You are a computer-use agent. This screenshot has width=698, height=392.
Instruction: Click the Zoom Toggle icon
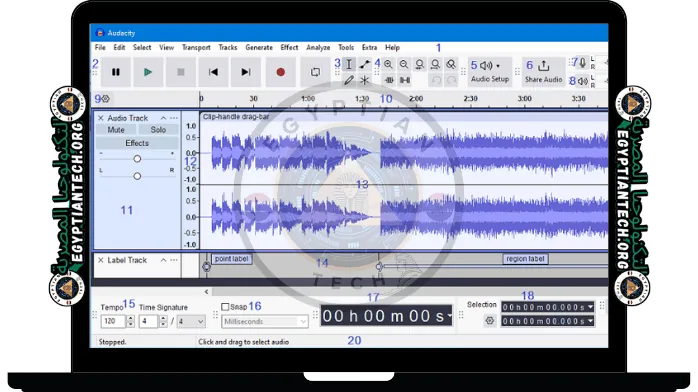tap(450, 65)
